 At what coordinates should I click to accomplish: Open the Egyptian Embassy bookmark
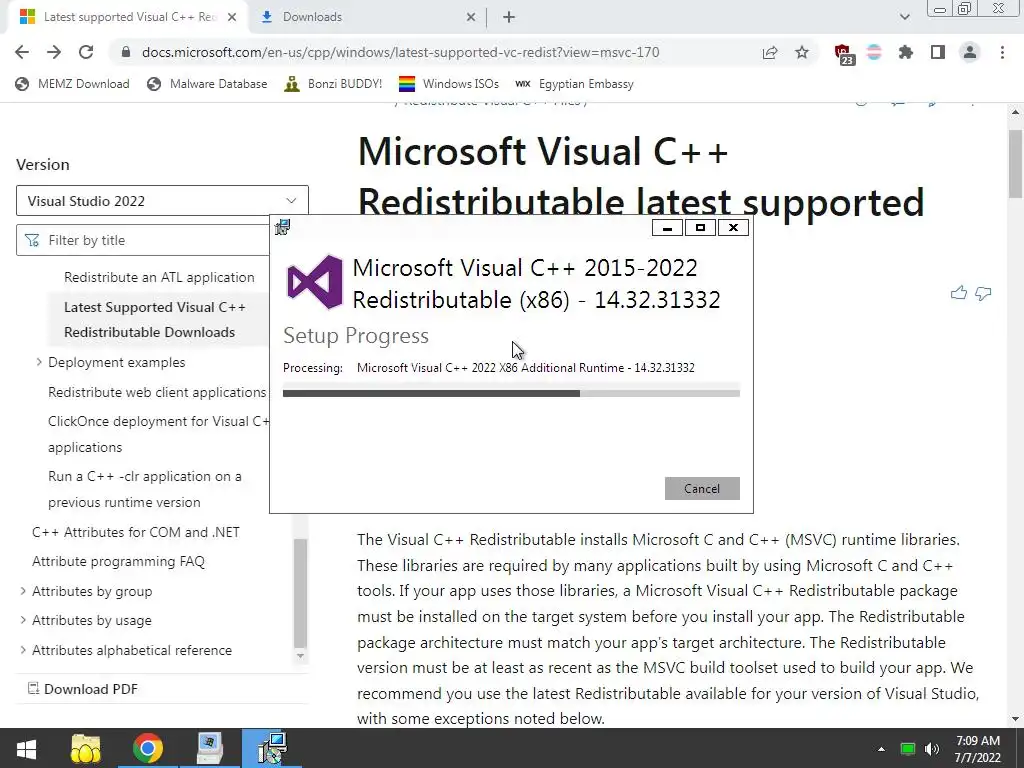click(x=574, y=84)
